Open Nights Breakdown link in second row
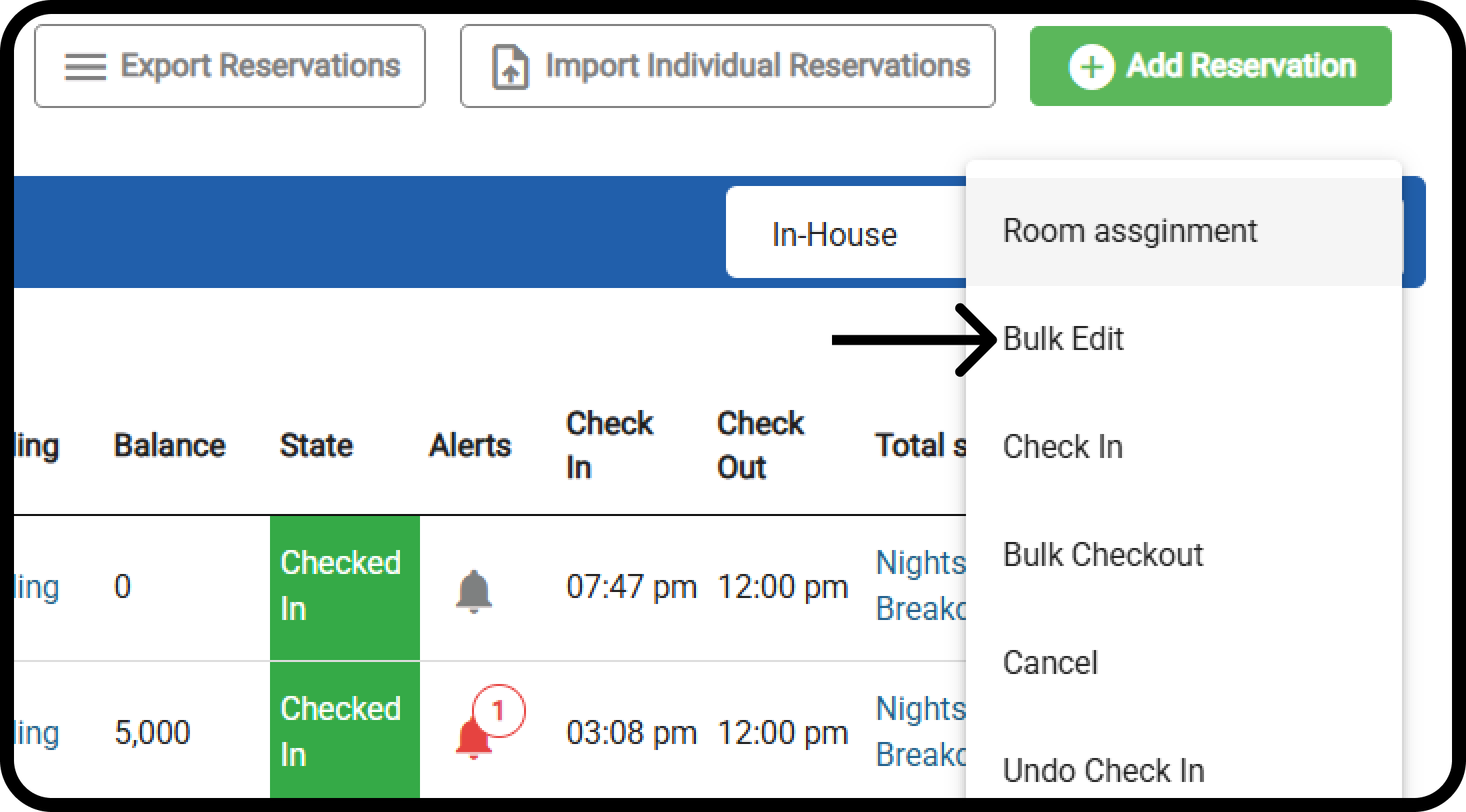This screenshot has width=1466, height=812. [921, 732]
